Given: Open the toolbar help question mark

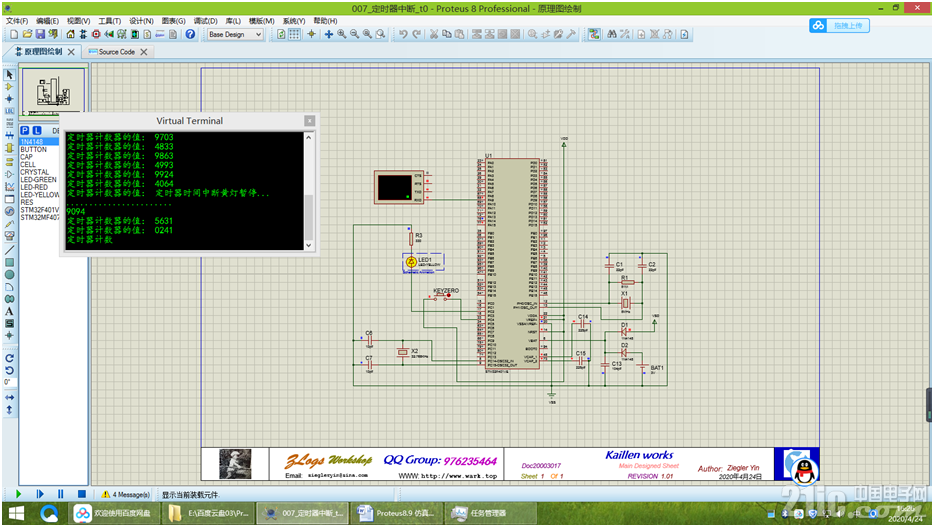Looking at the screenshot, I should click(x=190, y=35).
